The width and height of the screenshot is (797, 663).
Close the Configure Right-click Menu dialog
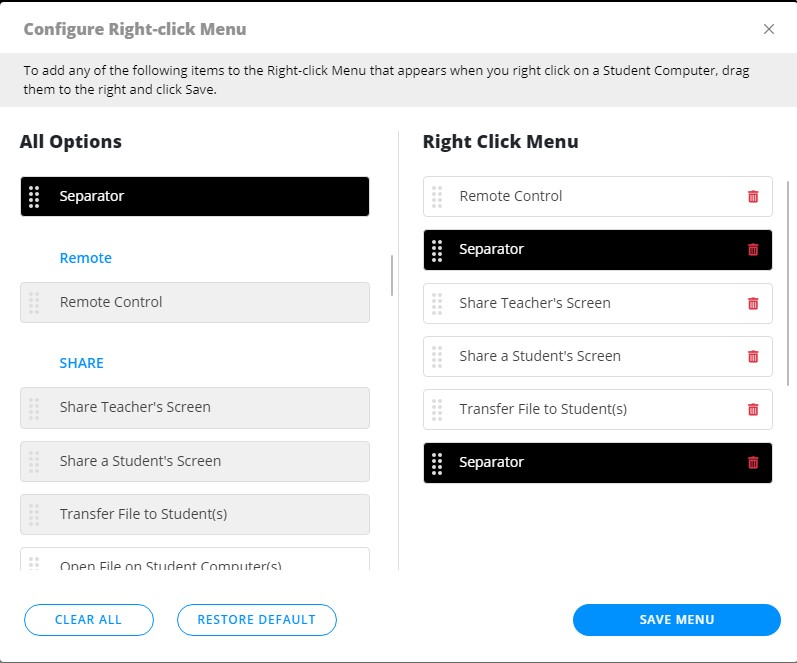coord(769,29)
